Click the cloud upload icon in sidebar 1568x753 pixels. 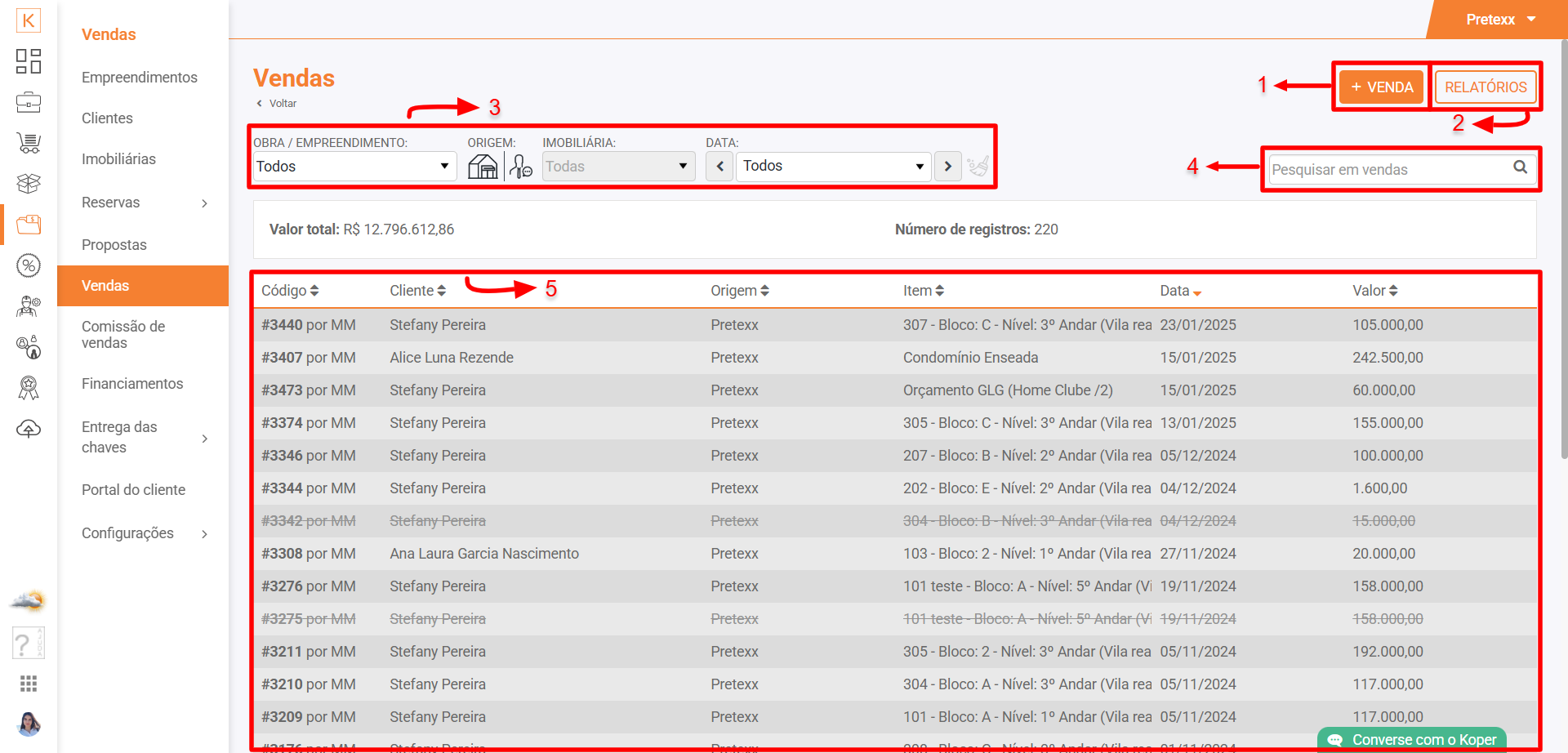tap(29, 429)
